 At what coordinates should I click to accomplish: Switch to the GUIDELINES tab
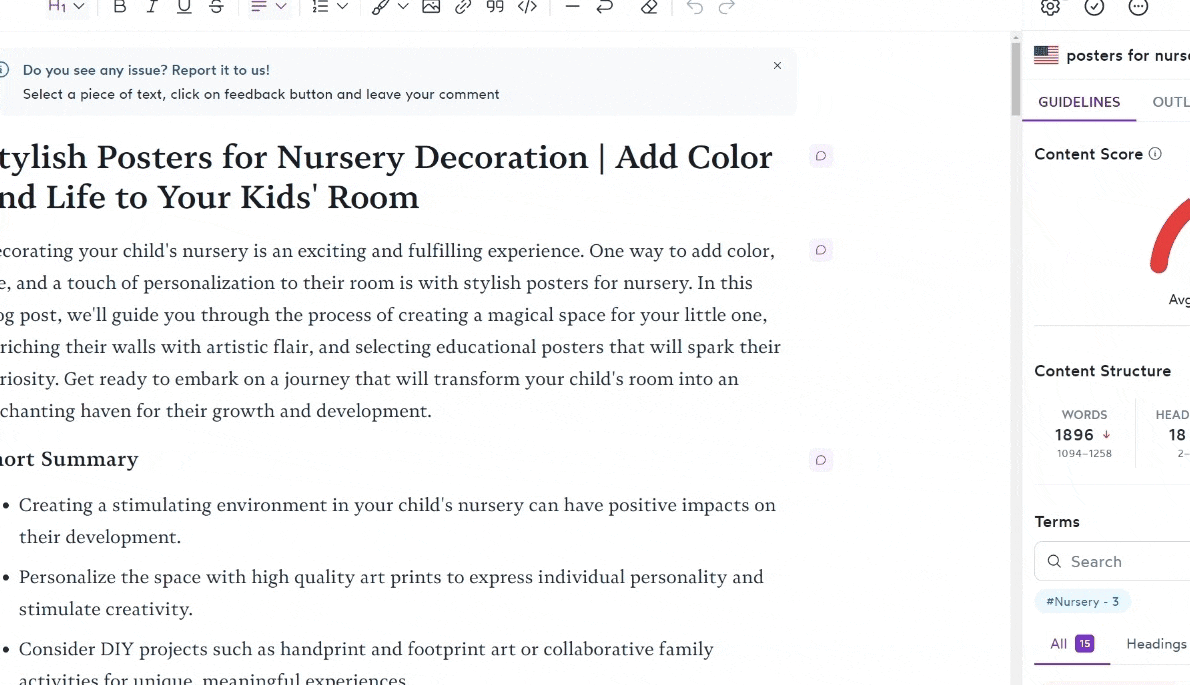coord(1078,102)
